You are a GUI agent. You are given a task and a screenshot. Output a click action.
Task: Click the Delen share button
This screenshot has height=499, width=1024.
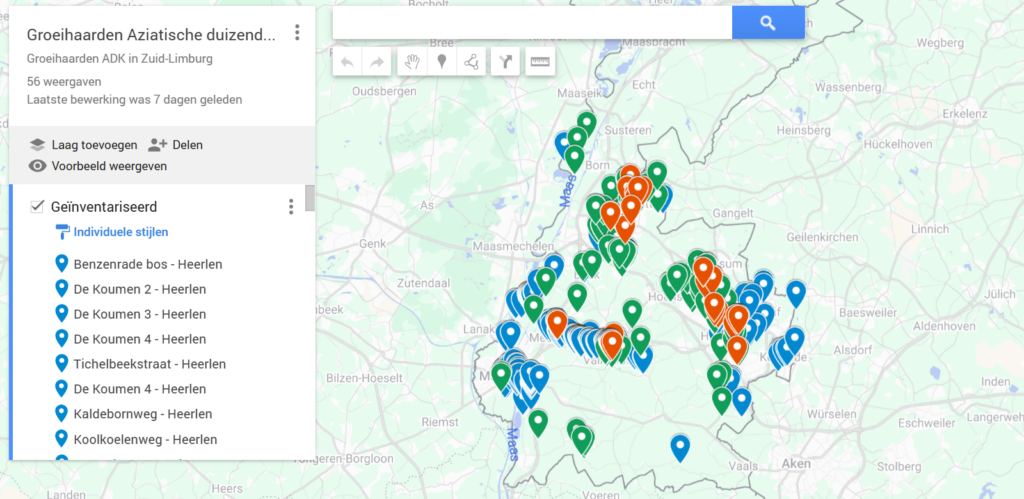click(x=187, y=145)
